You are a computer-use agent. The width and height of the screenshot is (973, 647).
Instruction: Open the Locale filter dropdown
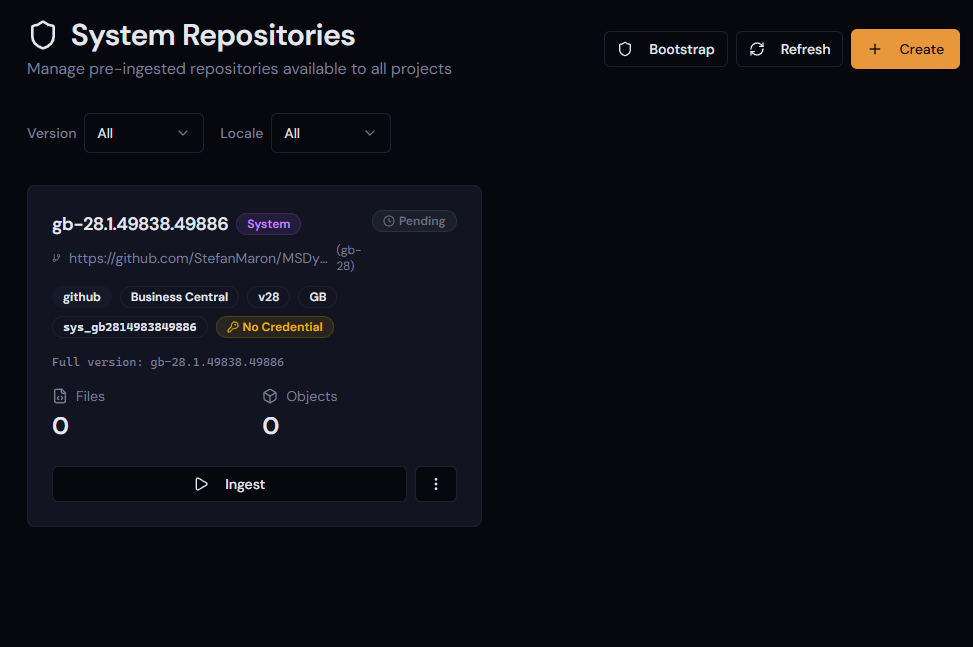tap(331, 133)
